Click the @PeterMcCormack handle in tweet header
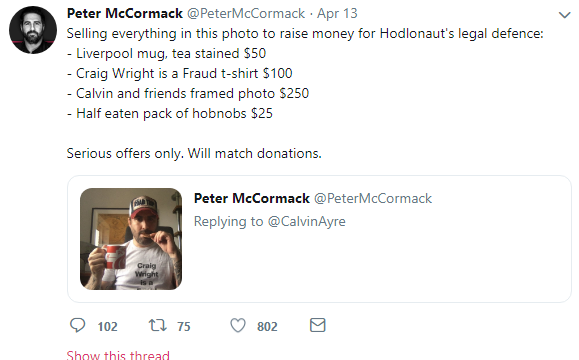Viewport: 579px width, 360px height. pos(246,14)
